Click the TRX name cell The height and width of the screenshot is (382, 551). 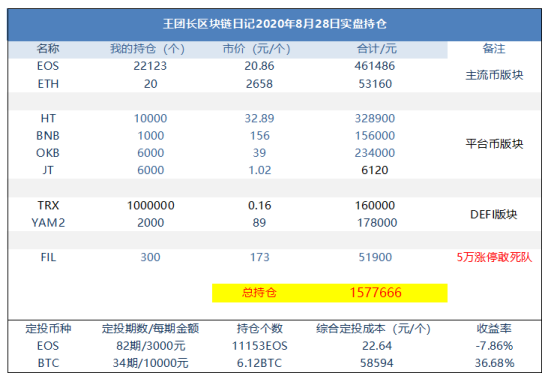point(48,205)
